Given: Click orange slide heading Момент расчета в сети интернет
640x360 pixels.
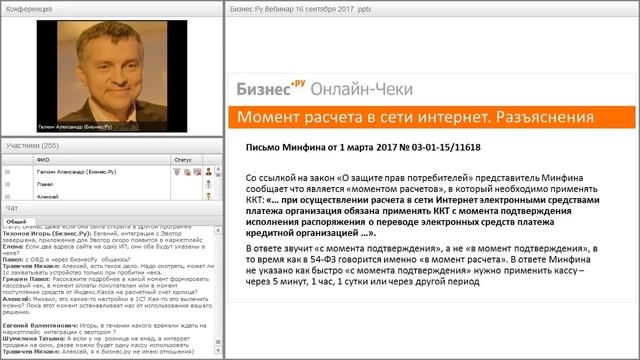Looking at the screenshot, I should click(431, 117).
